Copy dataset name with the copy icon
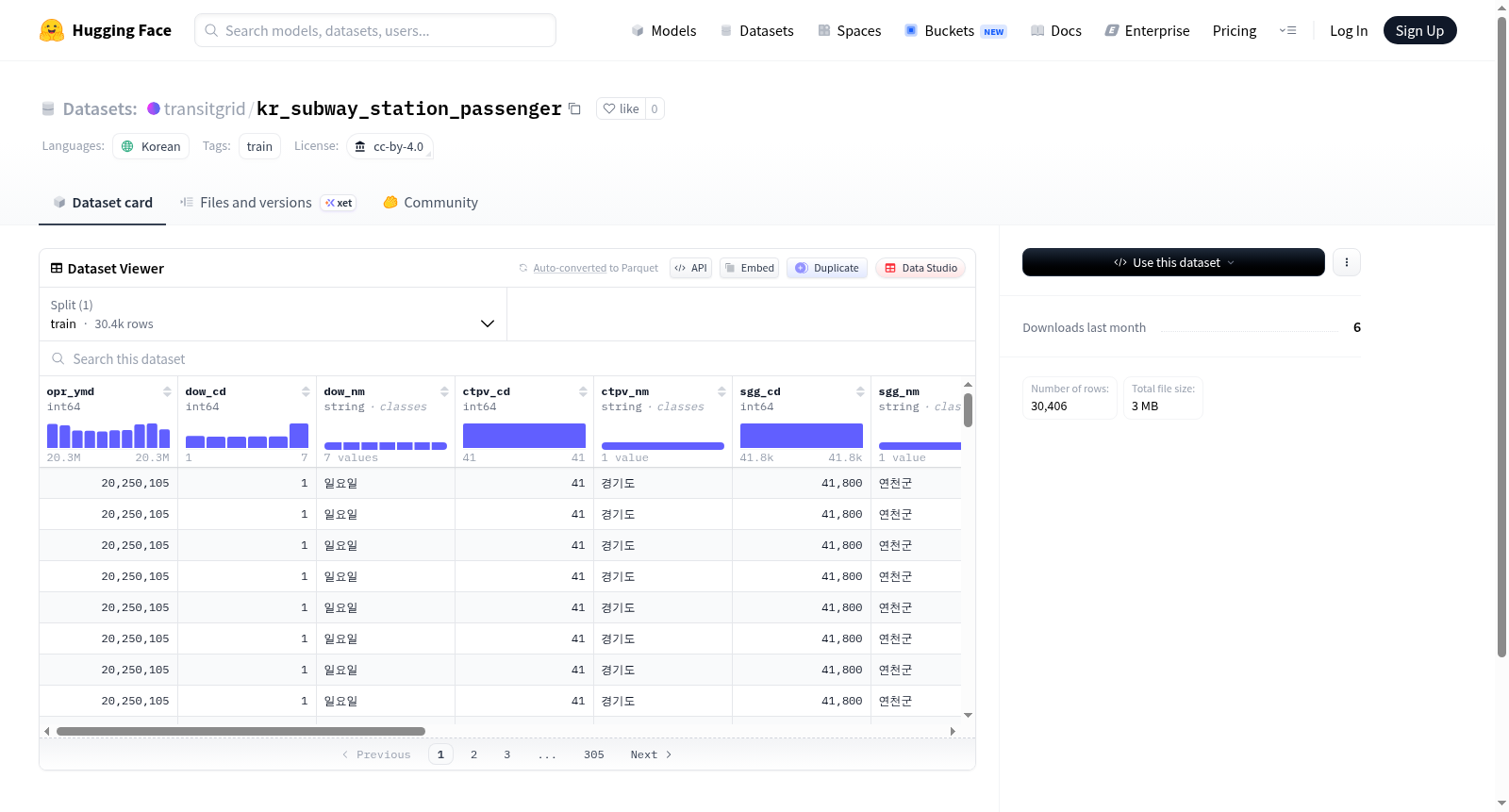This screenshot has height=812, width=1509. pos(574,108)
